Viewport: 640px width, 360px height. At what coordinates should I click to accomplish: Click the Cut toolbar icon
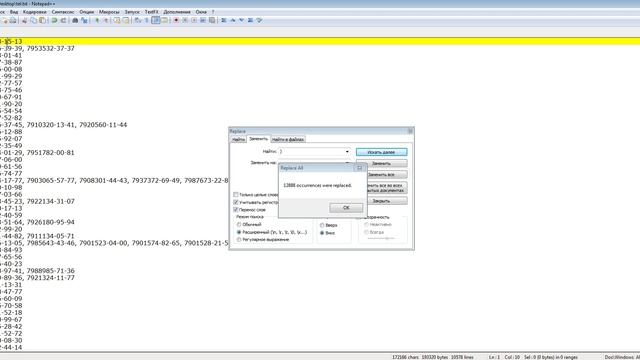tap(24, 20)
